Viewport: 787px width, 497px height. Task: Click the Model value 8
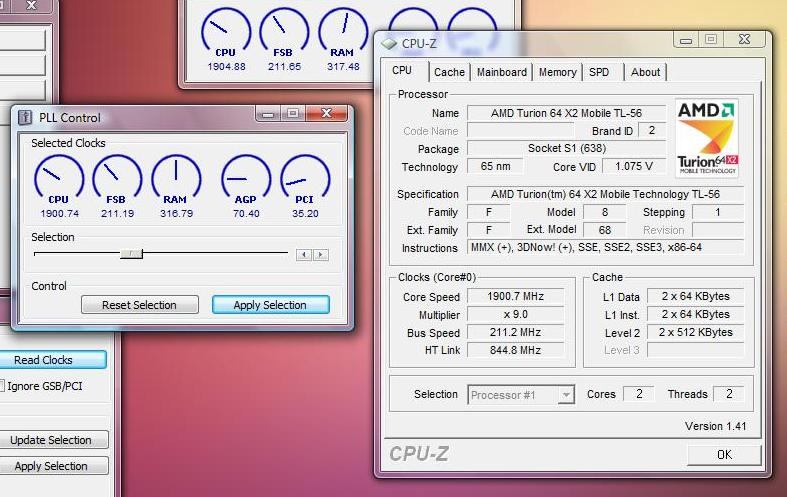pyautogui.click(x=605, y=212)
